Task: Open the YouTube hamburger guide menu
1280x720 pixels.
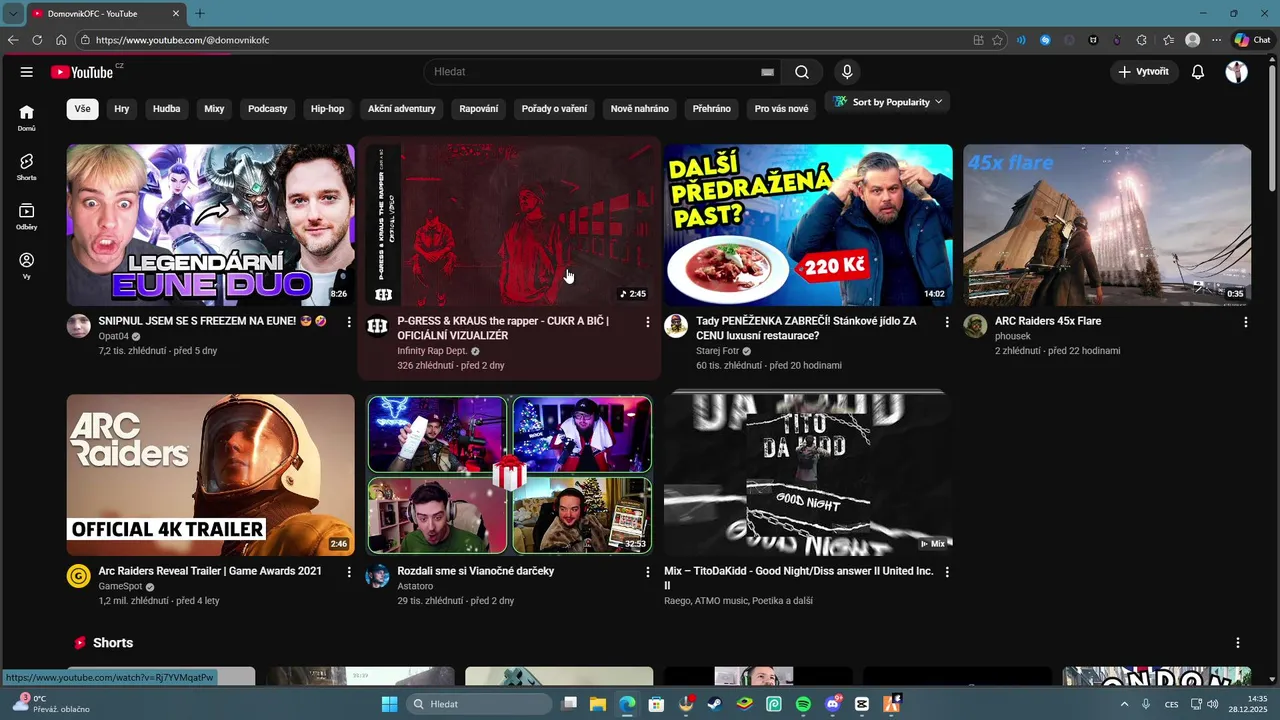Action: tap(27, 72)
